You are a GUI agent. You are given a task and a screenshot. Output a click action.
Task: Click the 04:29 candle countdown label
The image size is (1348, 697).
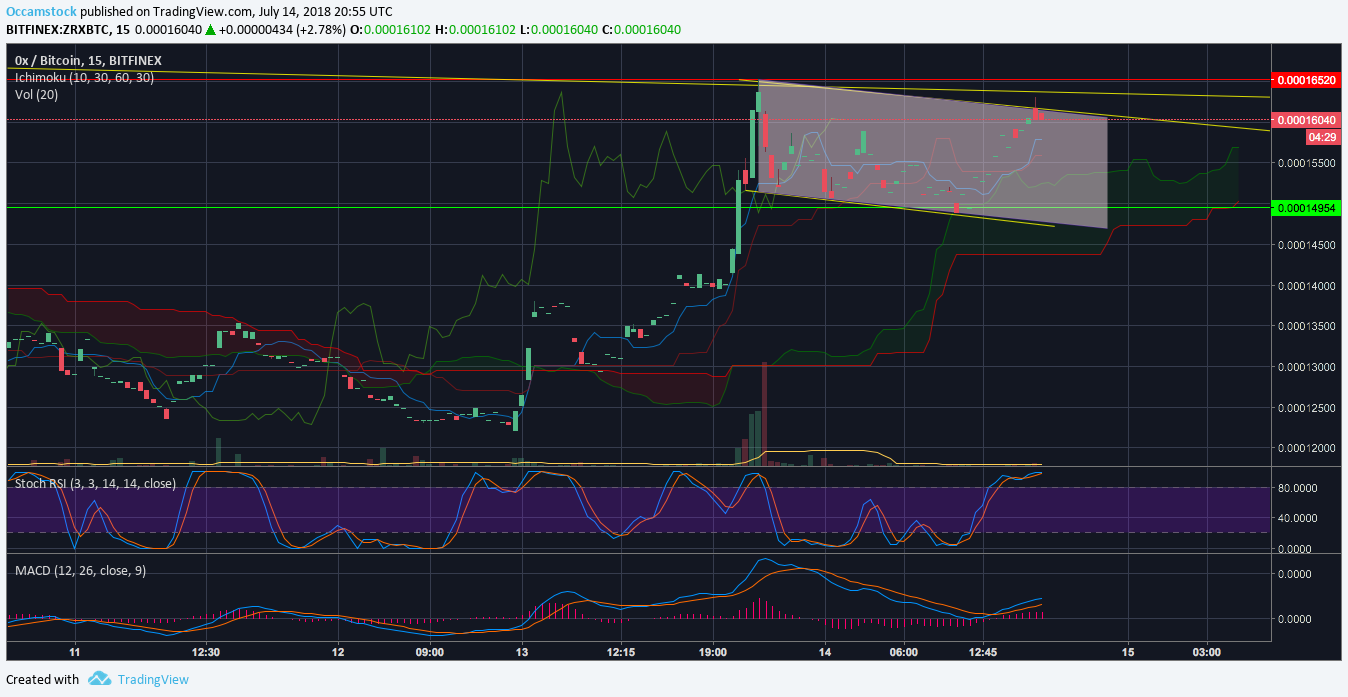pos(1322,135)
